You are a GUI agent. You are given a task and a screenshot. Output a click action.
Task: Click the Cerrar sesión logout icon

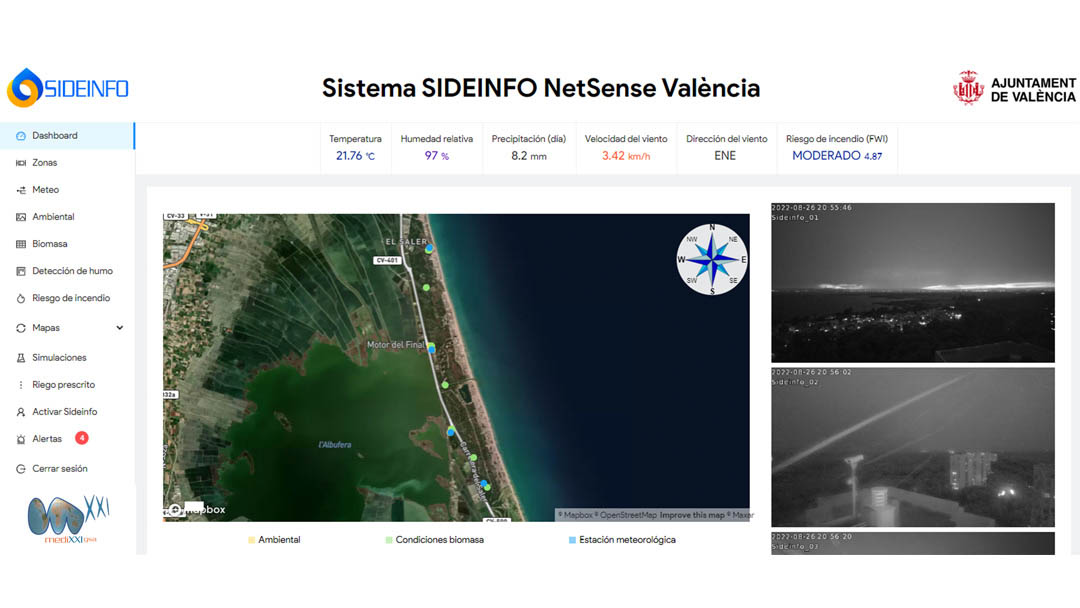click(x=21, y=469)
